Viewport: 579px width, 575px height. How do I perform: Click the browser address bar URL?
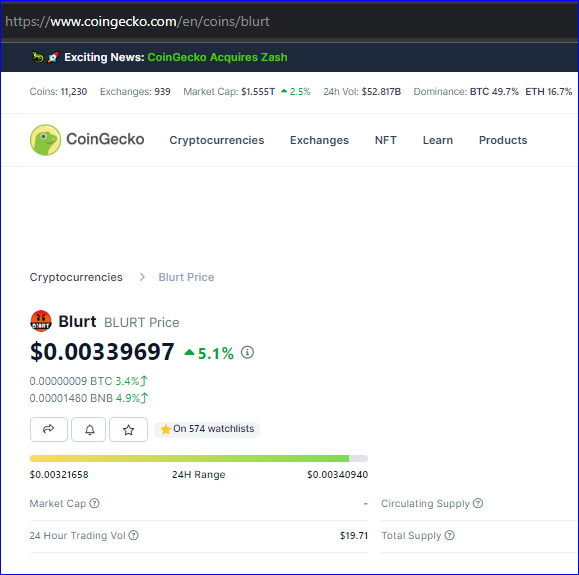137,21
